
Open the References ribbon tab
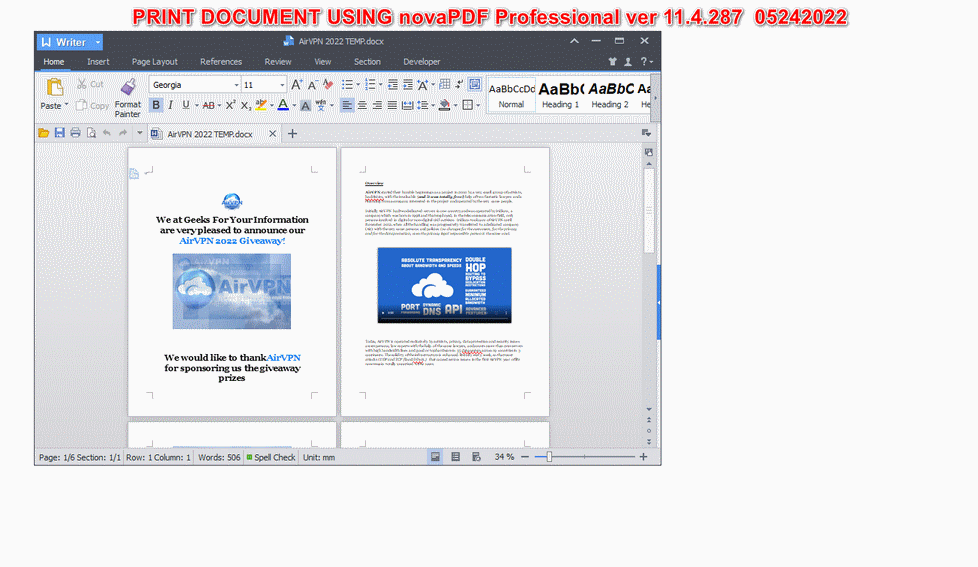point(221,62)
